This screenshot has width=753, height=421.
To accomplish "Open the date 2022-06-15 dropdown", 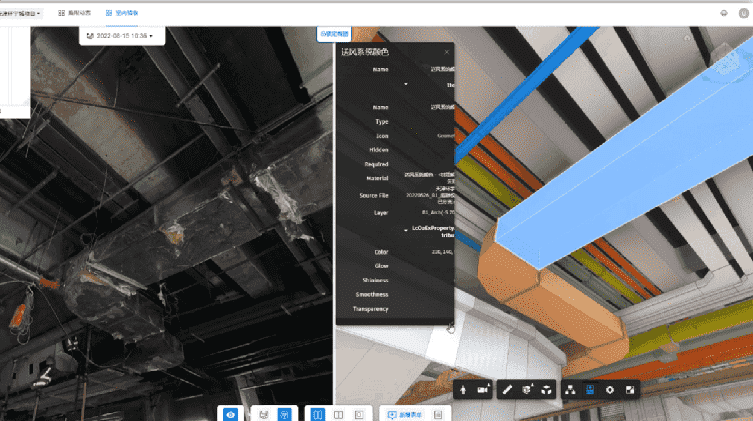I will 120,35.
